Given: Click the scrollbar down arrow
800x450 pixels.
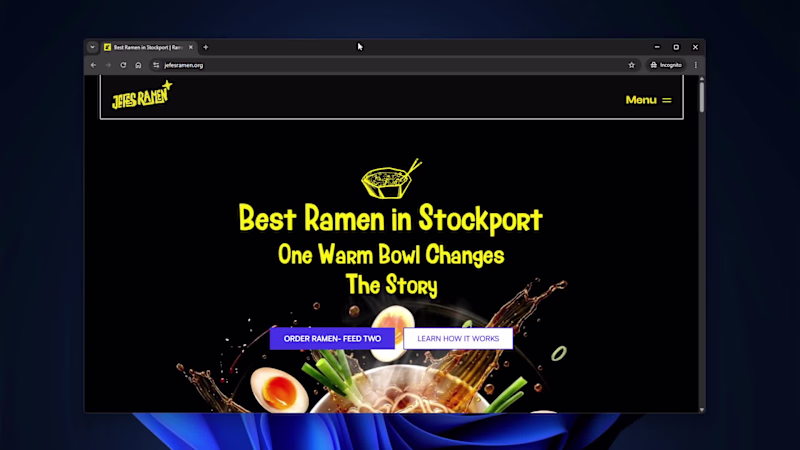Looking at the screenshot, I should [x=702, y=410].
